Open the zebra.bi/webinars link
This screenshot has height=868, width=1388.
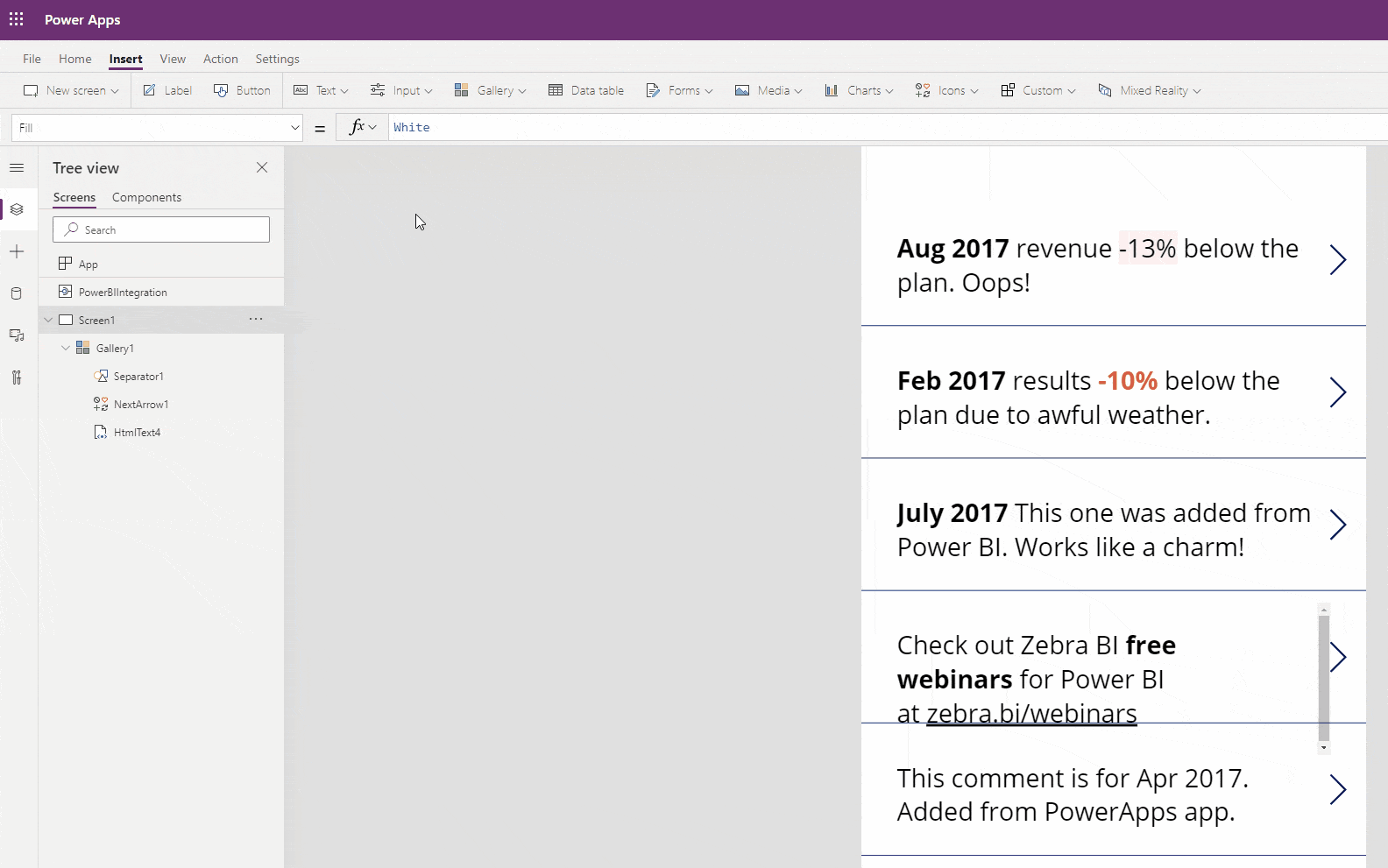coord(1031,714)
